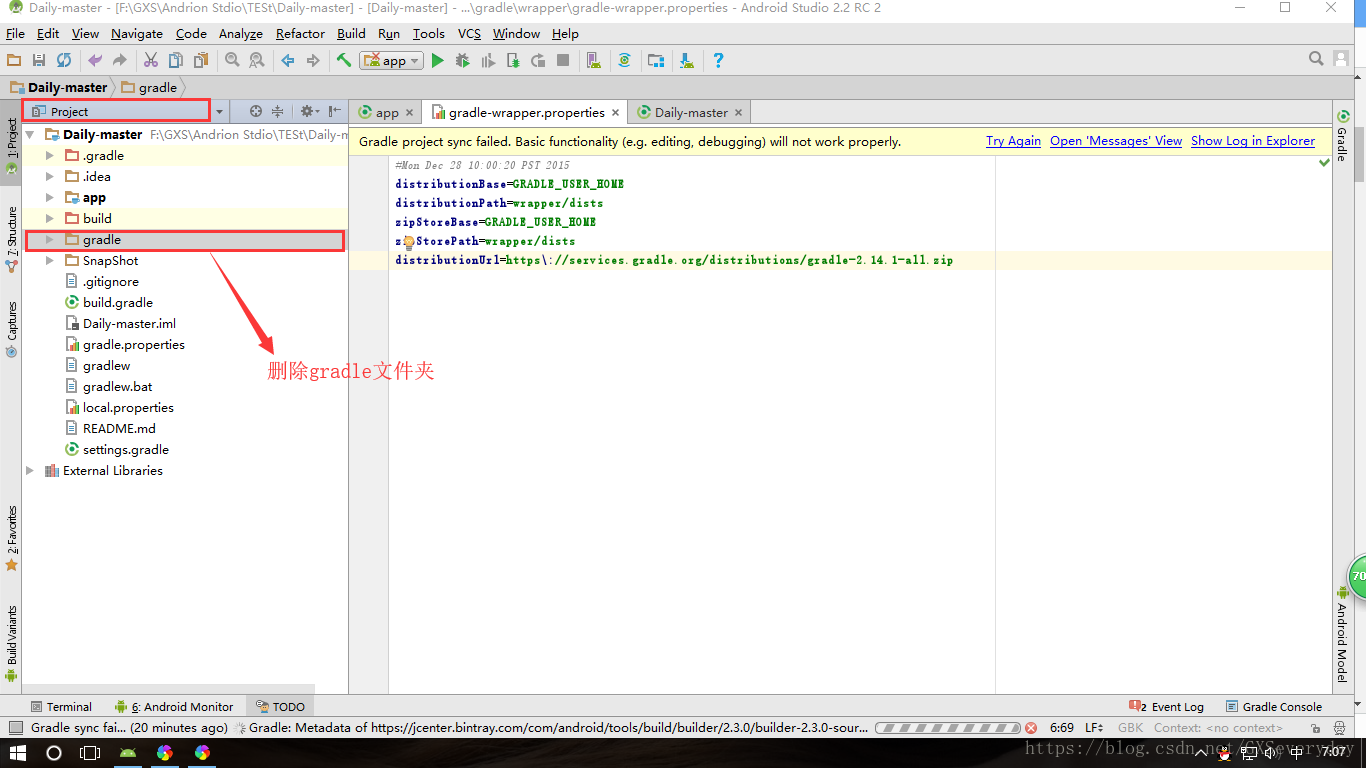Image resolution: width=1366 pixels, height=768 pixels.
Task: Click the Open folder toolbar icon
Action: (14, 61)
